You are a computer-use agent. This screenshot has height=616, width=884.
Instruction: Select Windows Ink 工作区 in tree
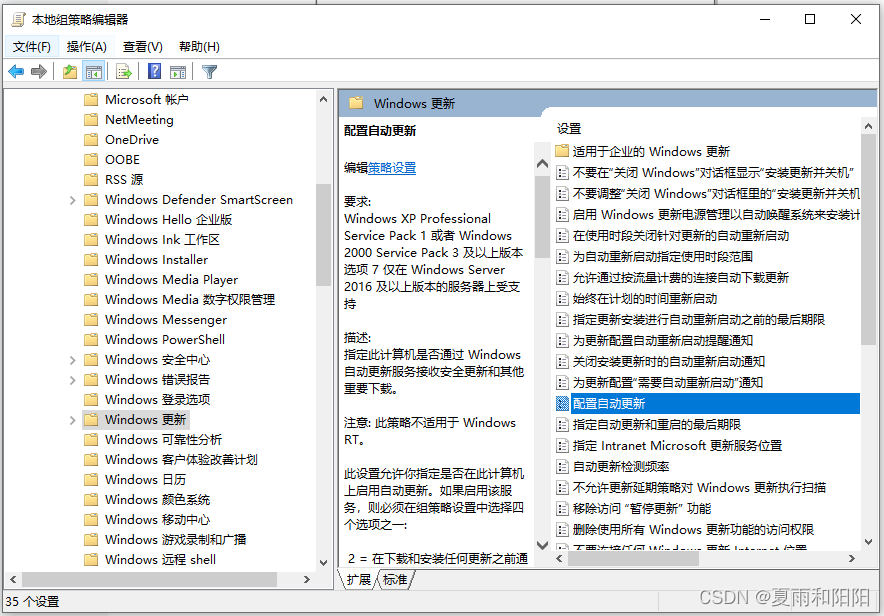click(x=162, y=240)
